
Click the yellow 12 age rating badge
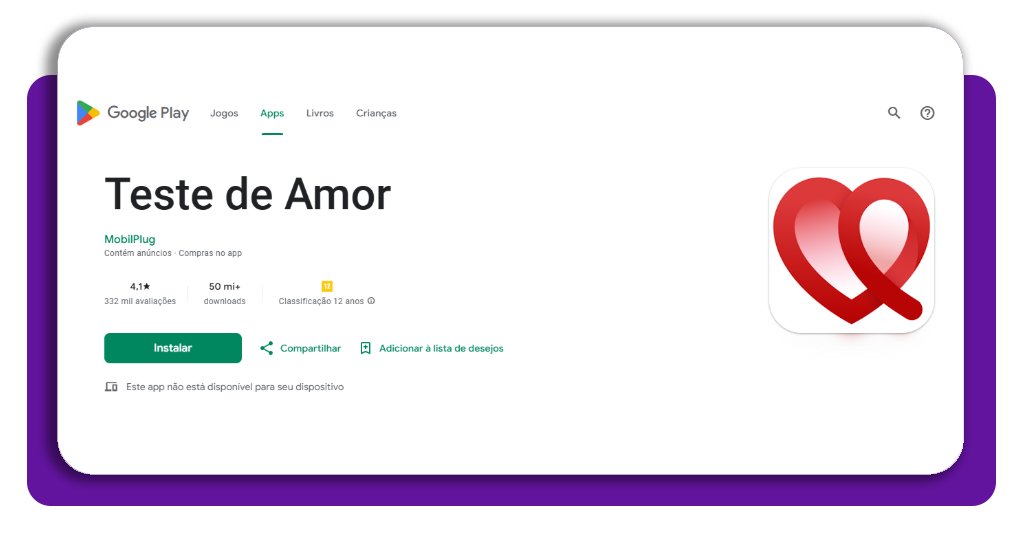point(327,286)
